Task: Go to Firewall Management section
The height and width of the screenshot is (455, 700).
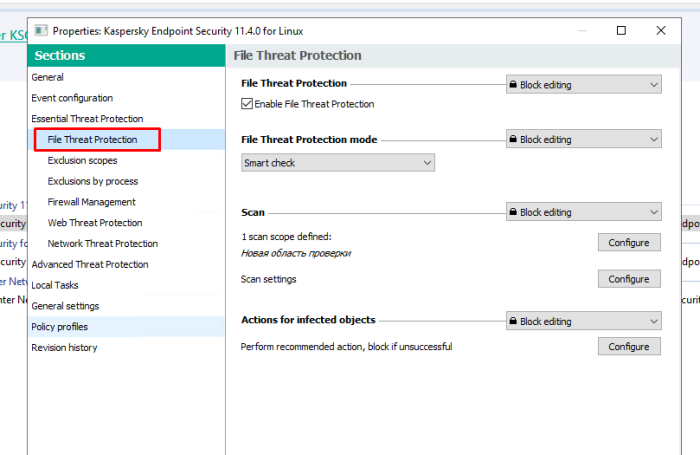Action: coord(92,202)
